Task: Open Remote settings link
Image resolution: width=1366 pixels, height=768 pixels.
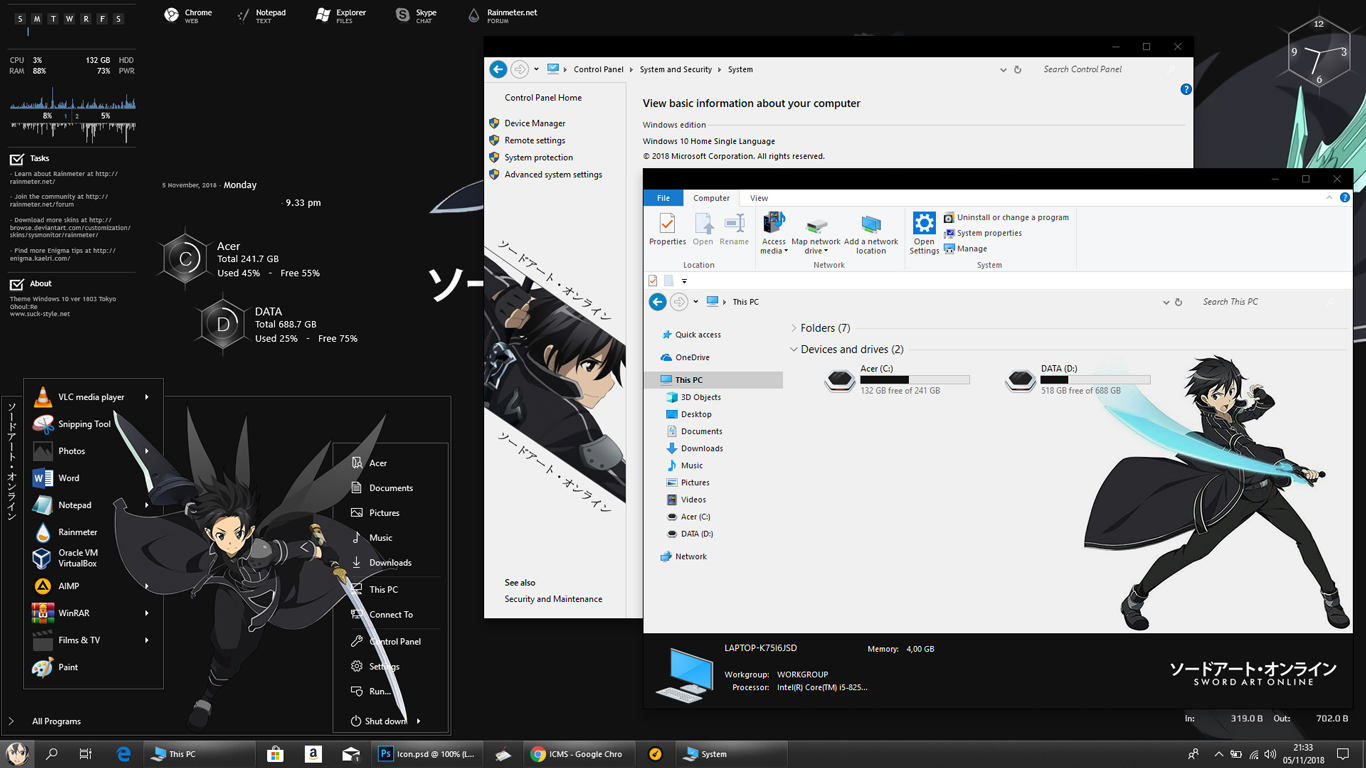Action: [x=535, y=140]
